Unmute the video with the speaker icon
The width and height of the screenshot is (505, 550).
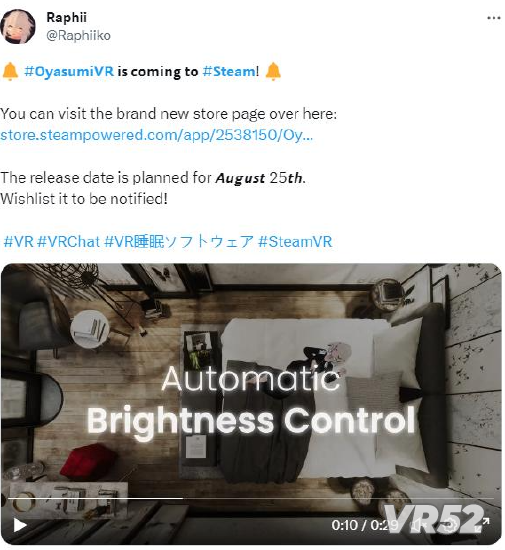(417, 525)
